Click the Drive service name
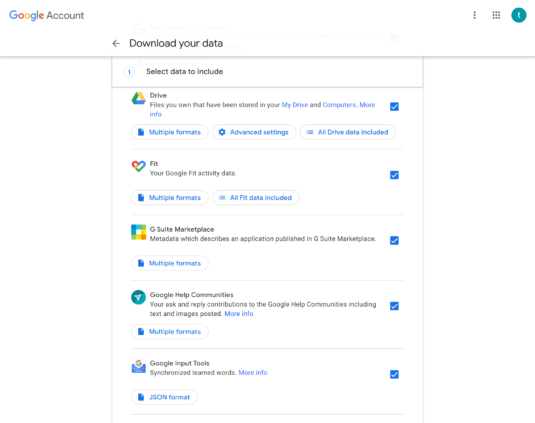535x423 pixels. click(158, 95)
